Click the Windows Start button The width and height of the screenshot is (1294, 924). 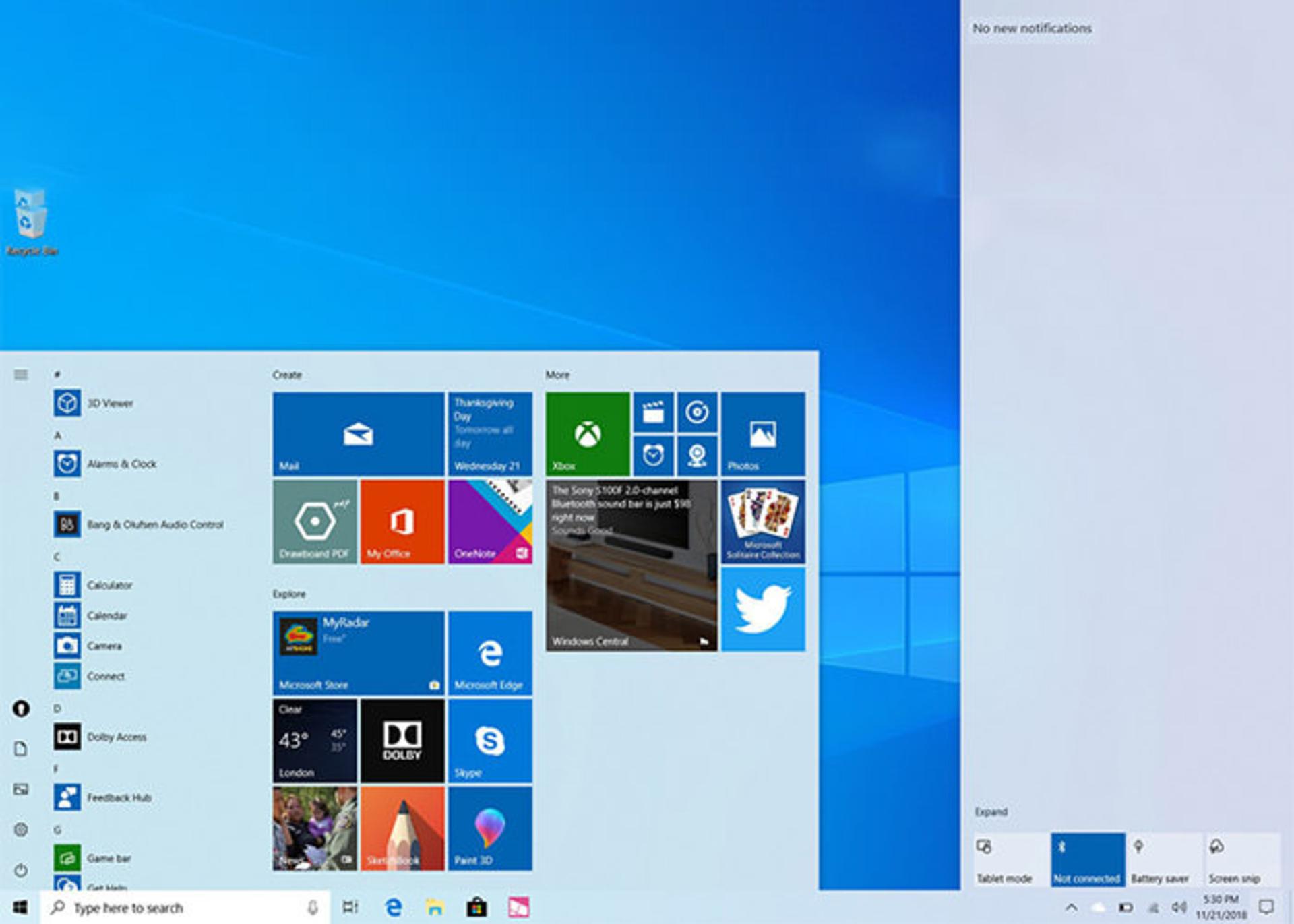tap(20, 907)
